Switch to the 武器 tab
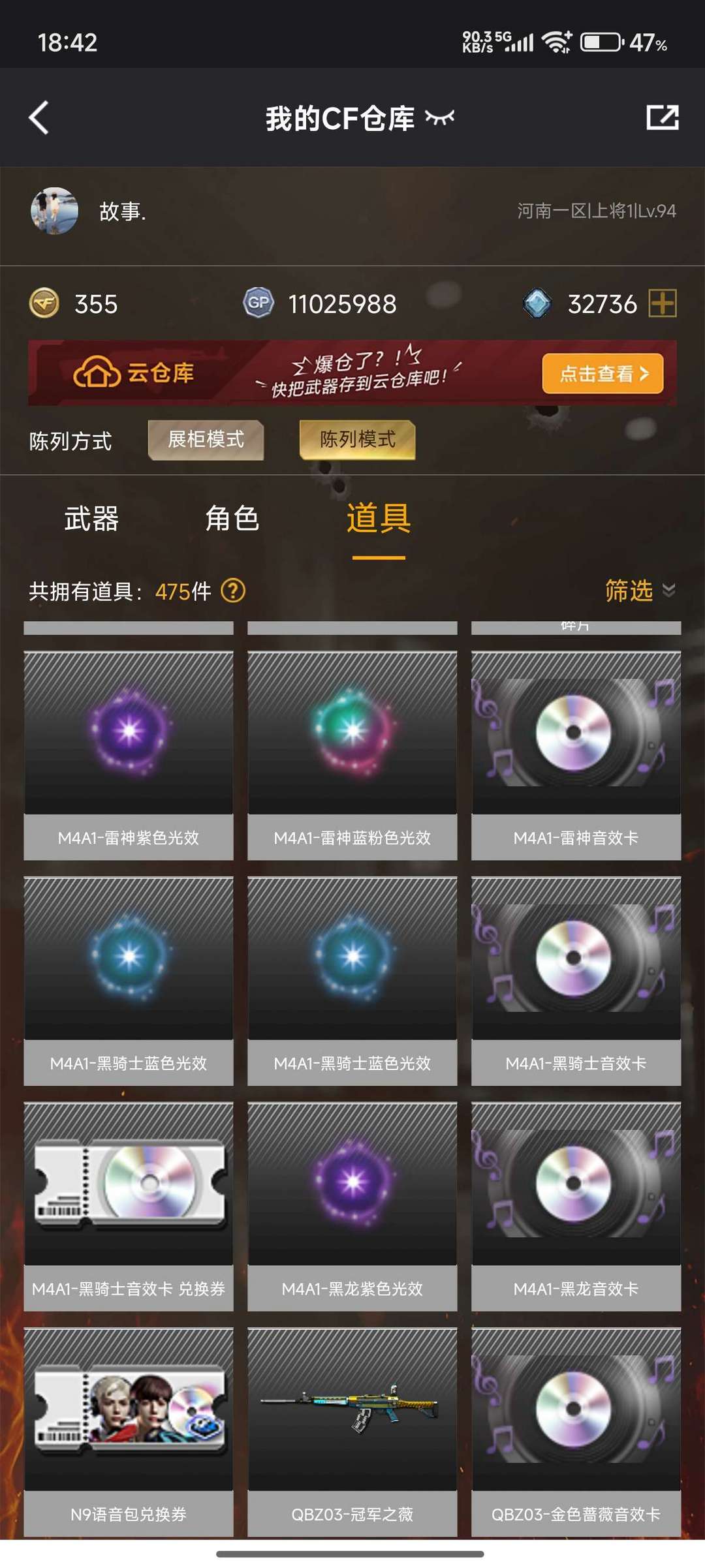 pos(91,519)
